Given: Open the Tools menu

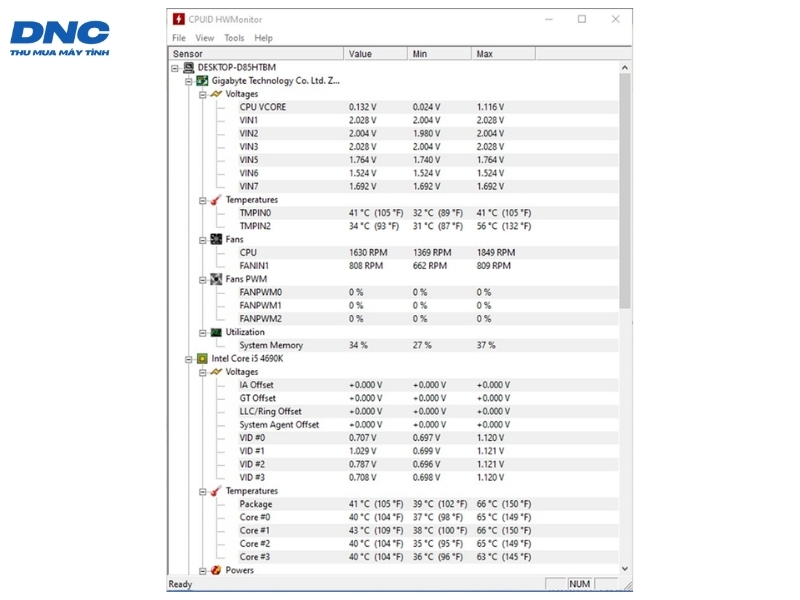Looking at the screenshot, I should pos(234,38).
